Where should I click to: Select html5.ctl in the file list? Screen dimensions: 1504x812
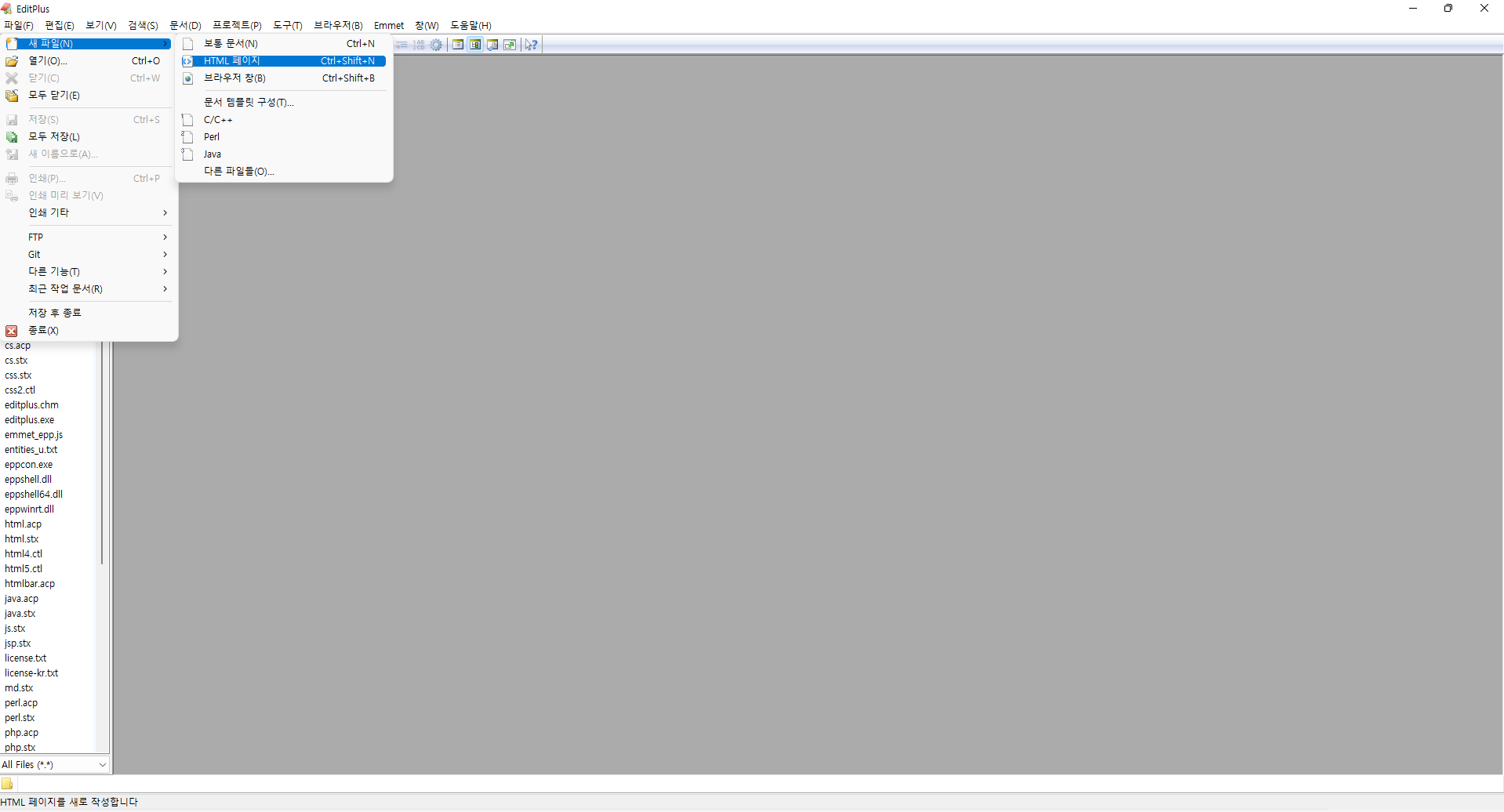point(24,569)
